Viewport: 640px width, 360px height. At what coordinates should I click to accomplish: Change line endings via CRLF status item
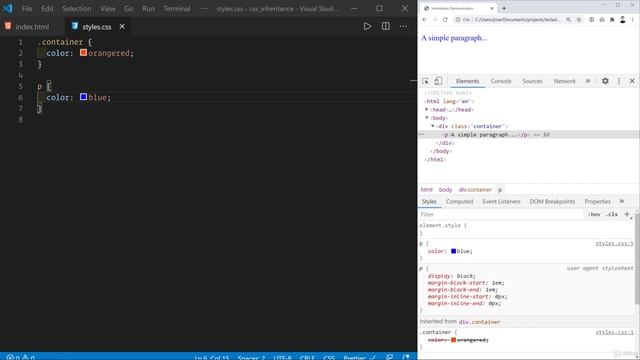[x=307, y=357]
